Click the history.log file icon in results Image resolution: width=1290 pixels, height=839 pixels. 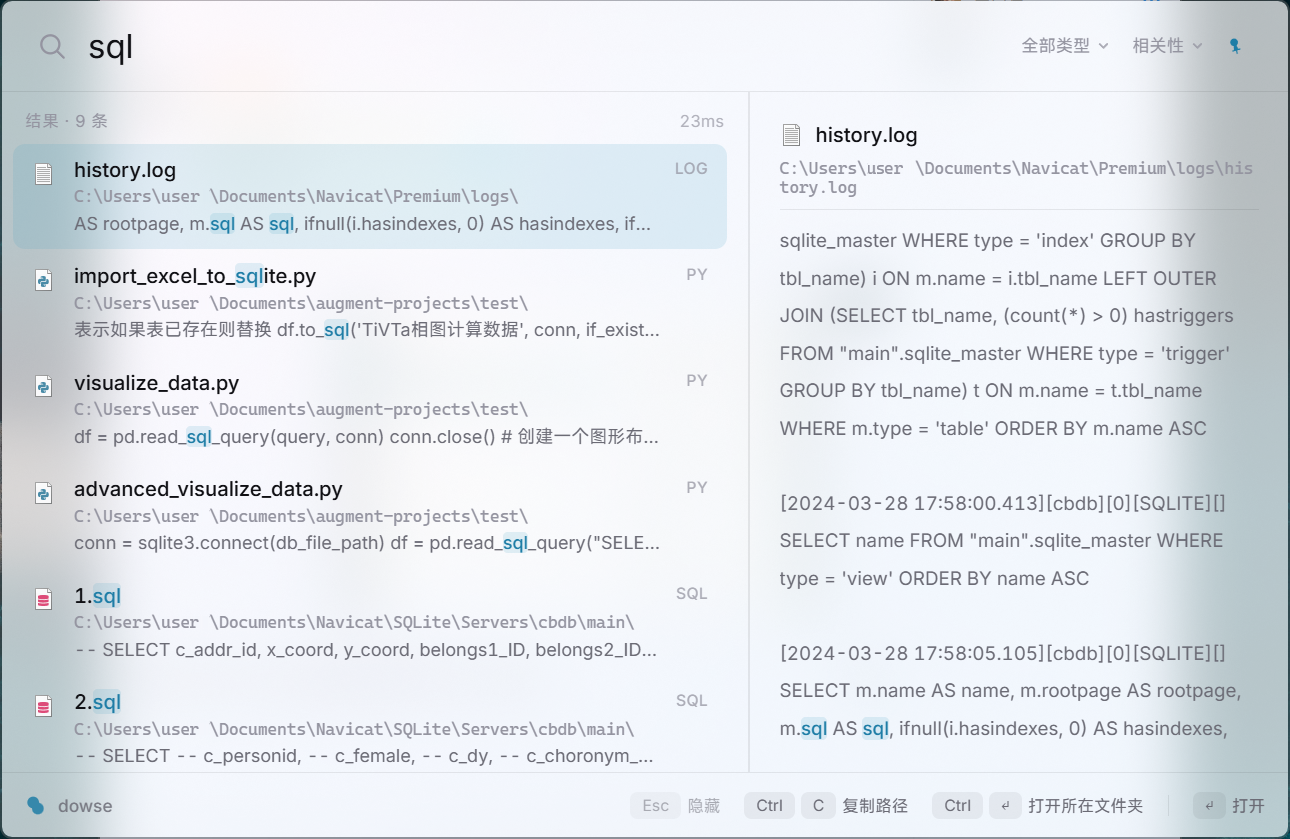pyautogui.click(x=43, y=173)
